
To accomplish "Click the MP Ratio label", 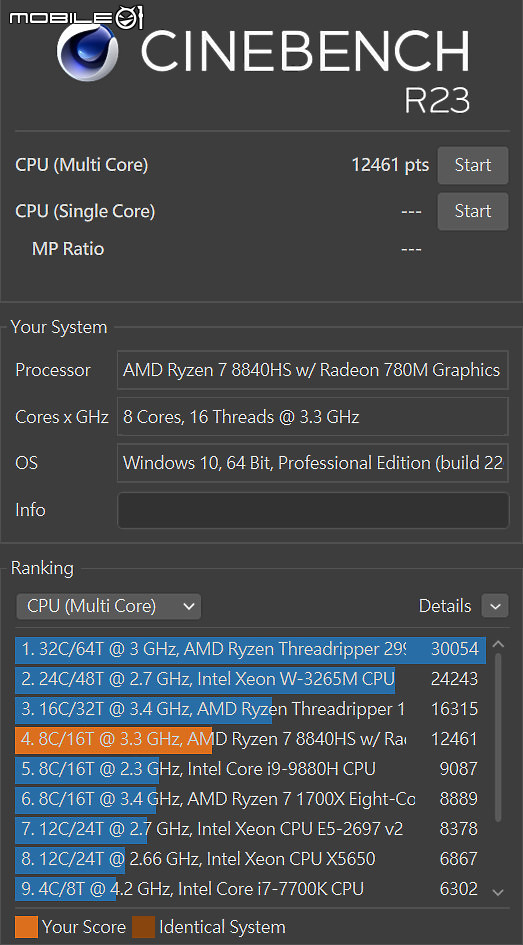I will (68, 249).
